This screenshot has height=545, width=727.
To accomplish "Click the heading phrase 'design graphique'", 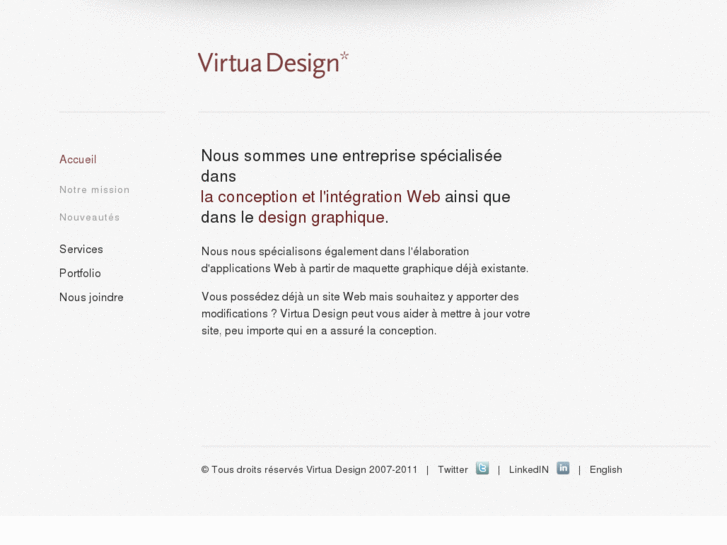I will [321, 218].
